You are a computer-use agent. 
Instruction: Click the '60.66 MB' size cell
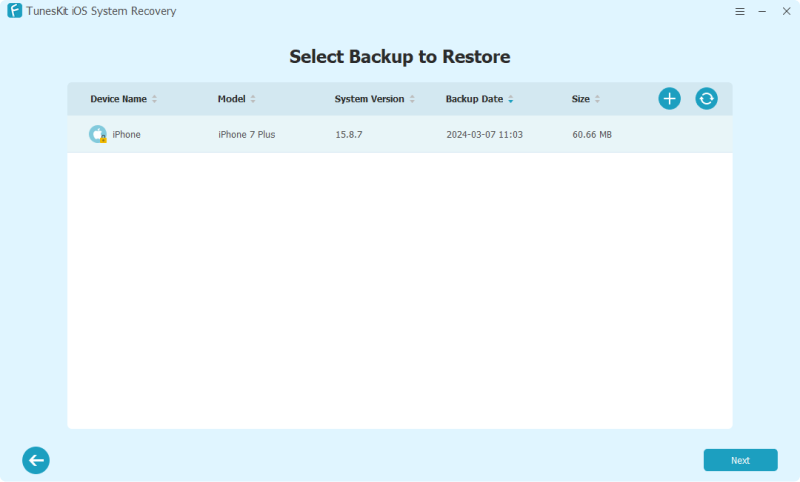pyautogui.click(x=592, y=135)
